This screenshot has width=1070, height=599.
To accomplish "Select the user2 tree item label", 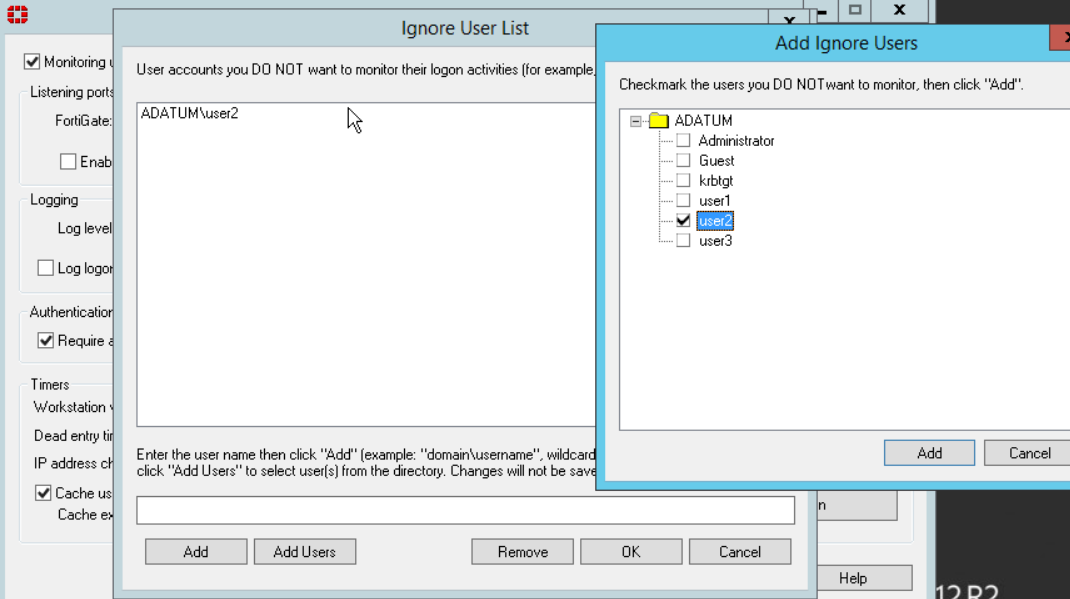I will (715, 221).
